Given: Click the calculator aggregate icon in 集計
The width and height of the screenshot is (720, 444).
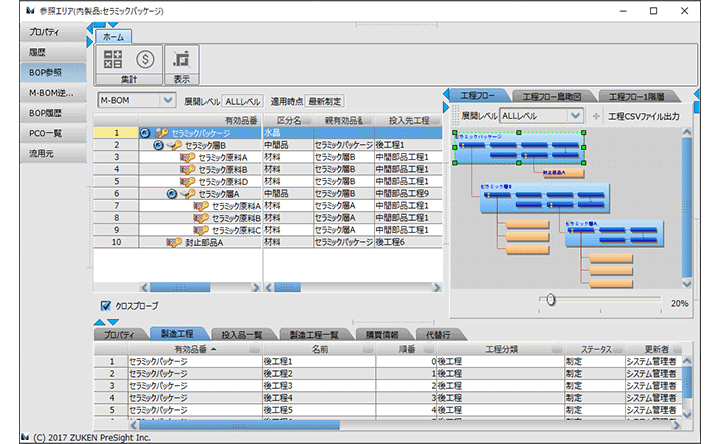Looking at the screenshot, I should tap(113, 59).
